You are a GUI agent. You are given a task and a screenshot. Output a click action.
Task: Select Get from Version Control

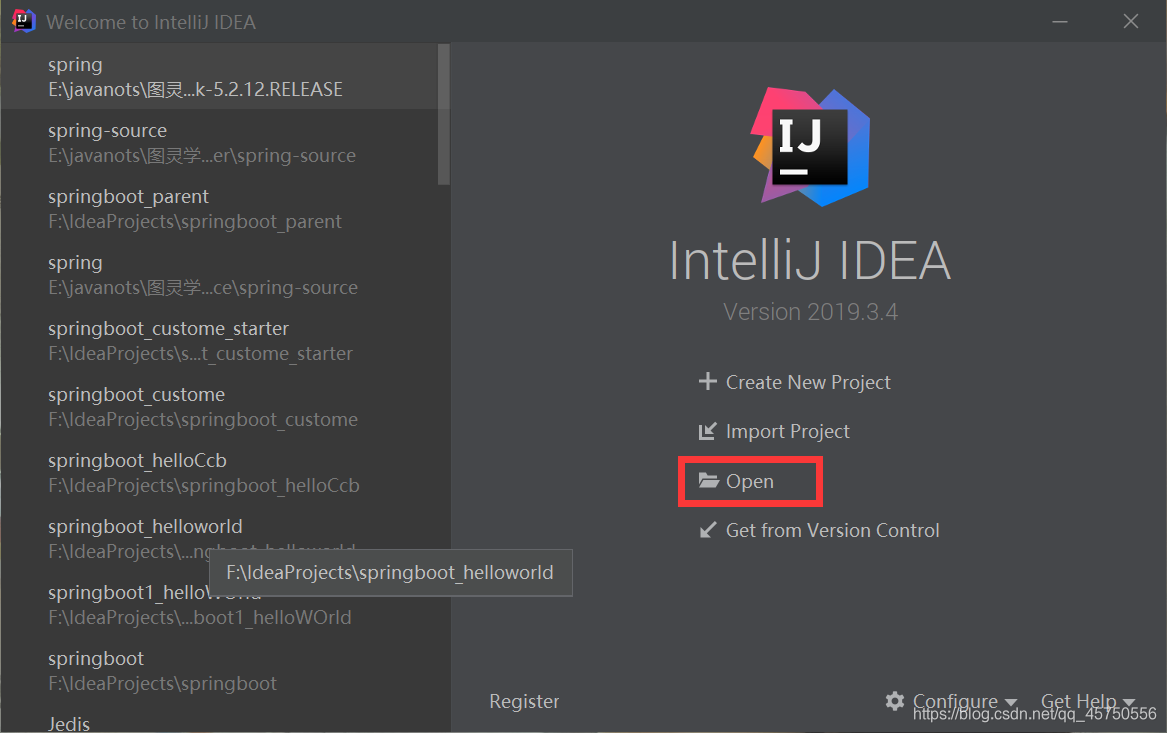click(x=832, y=531)
